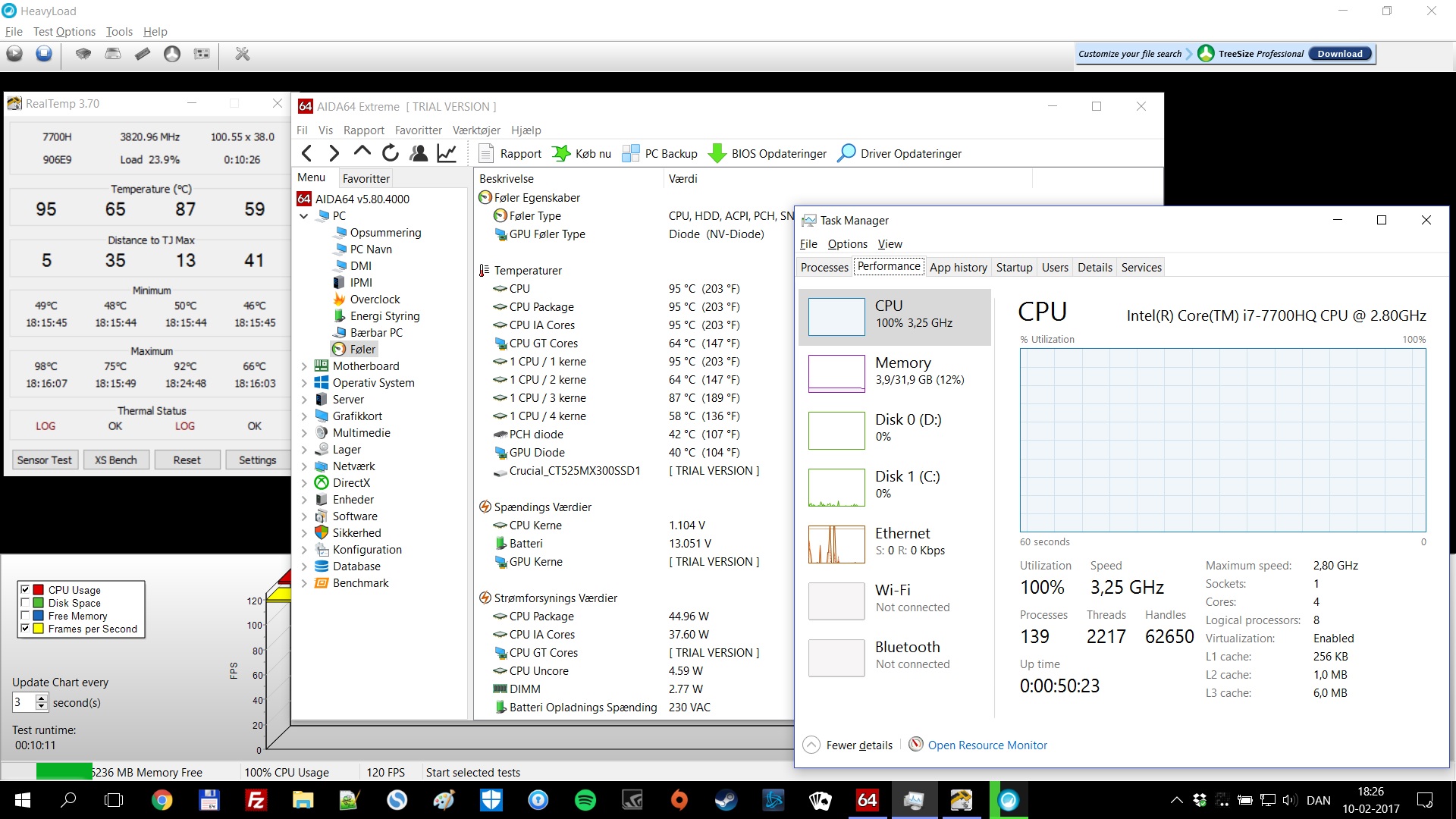
Task: Expand Benchmark tree node
Action: (x=304, y=583)
